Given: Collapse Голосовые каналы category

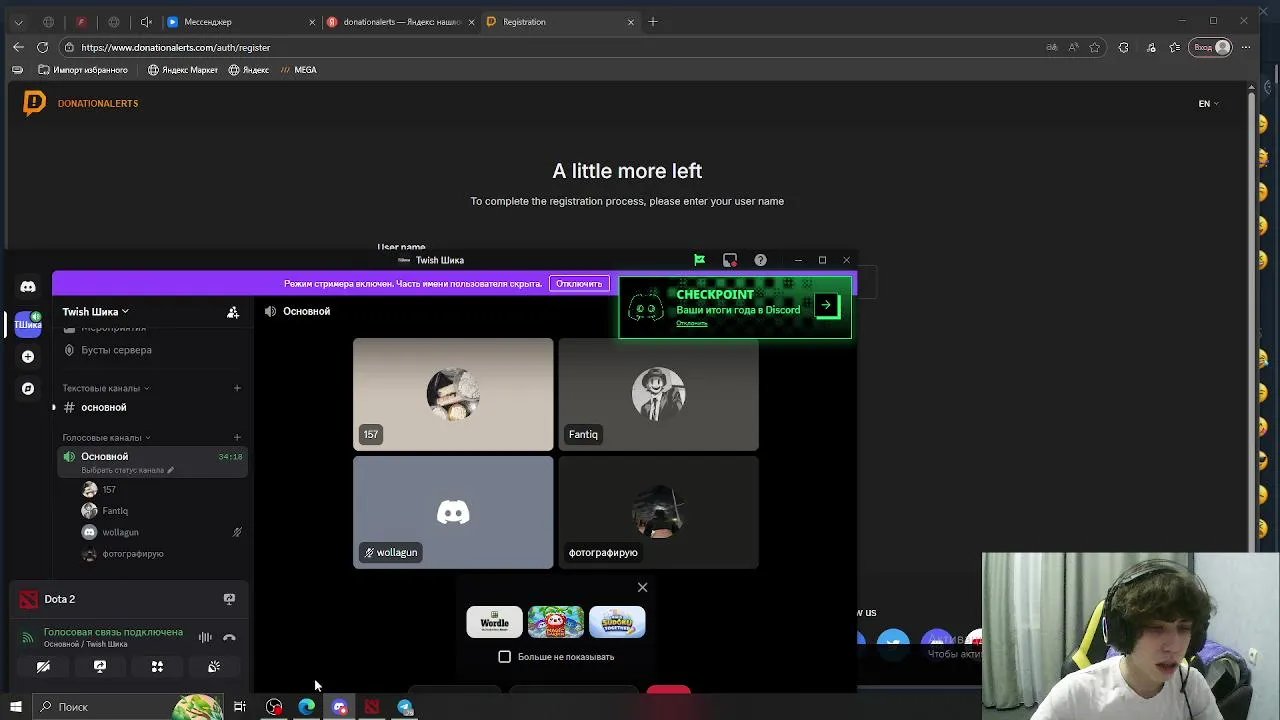Looking at the screenshot, I should (x=106, y=437).
